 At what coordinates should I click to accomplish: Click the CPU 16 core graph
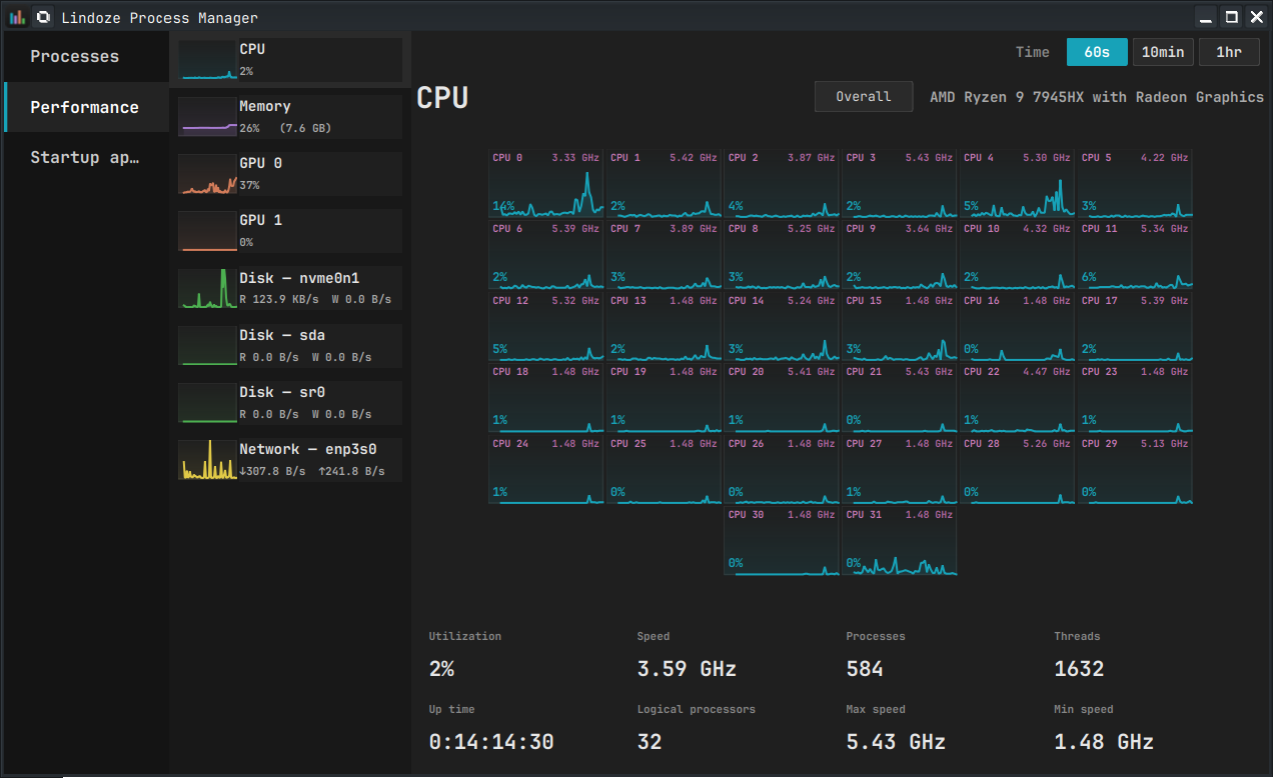[x=1018, y=327]
